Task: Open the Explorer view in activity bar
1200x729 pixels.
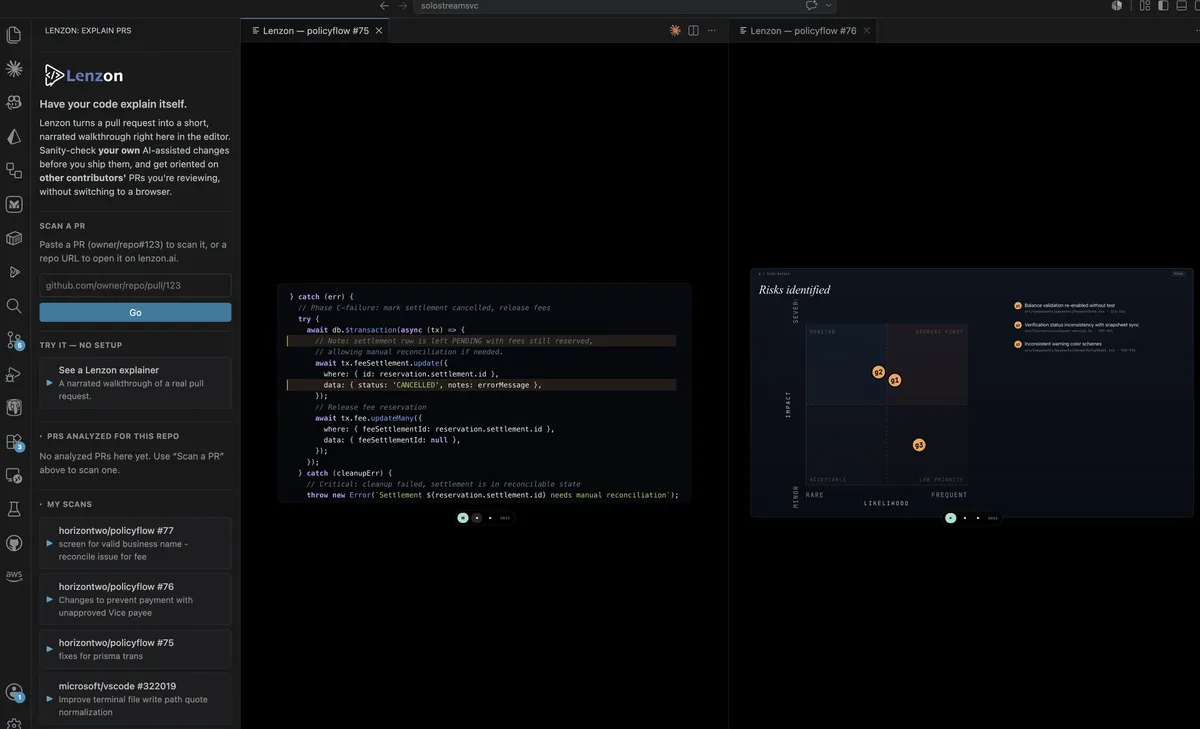Action: pyautogui.click(x=14, y=35)
